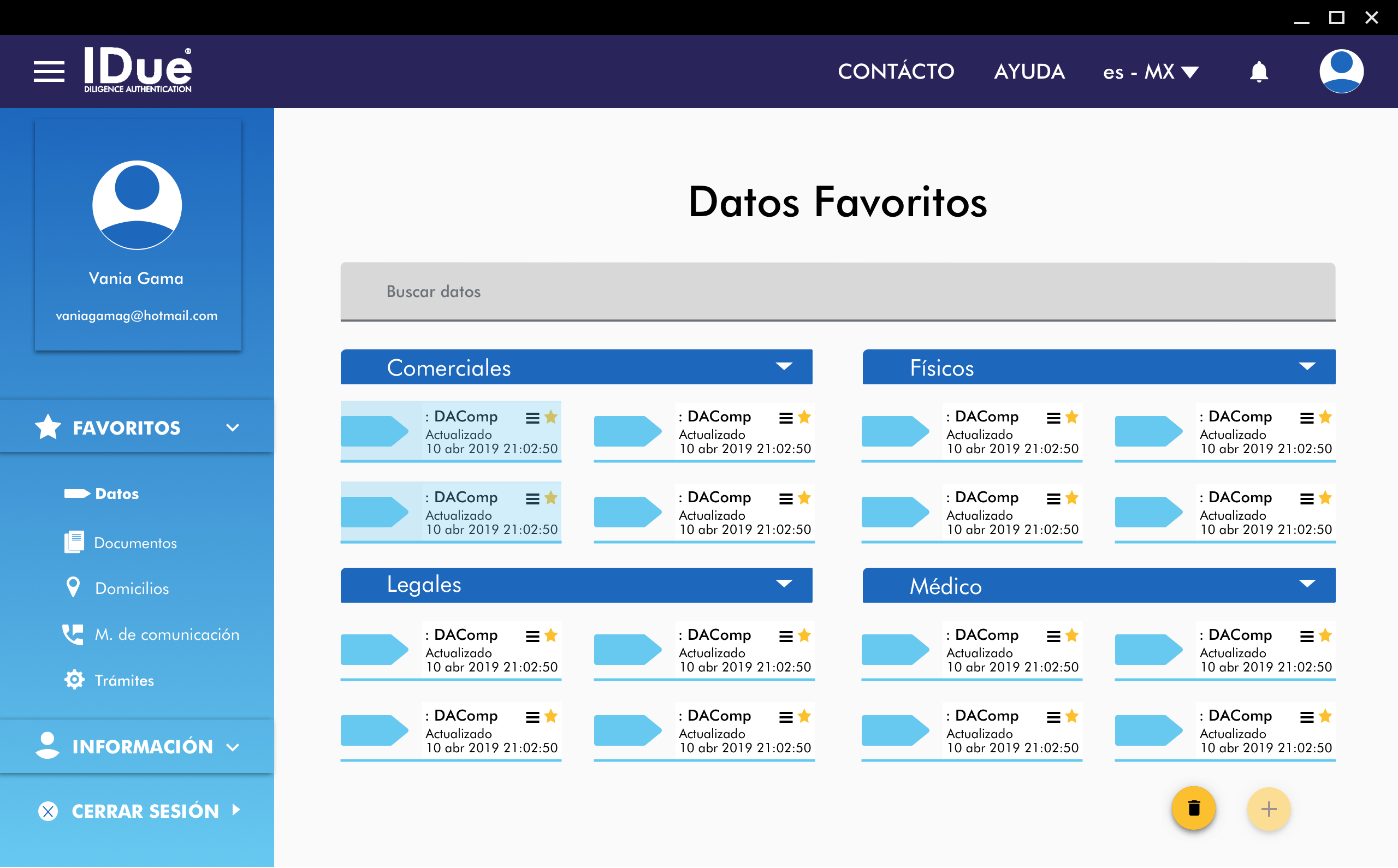The height and width of the screenshot is (868, 1398).
Task: Open the es - MX language dropdown
Action: pos(1150,72)
